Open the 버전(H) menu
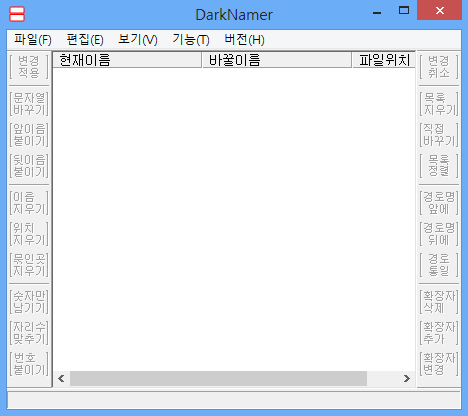Image resolution: width=468 pixels, height=416 pixels. [x=244, y=40]
